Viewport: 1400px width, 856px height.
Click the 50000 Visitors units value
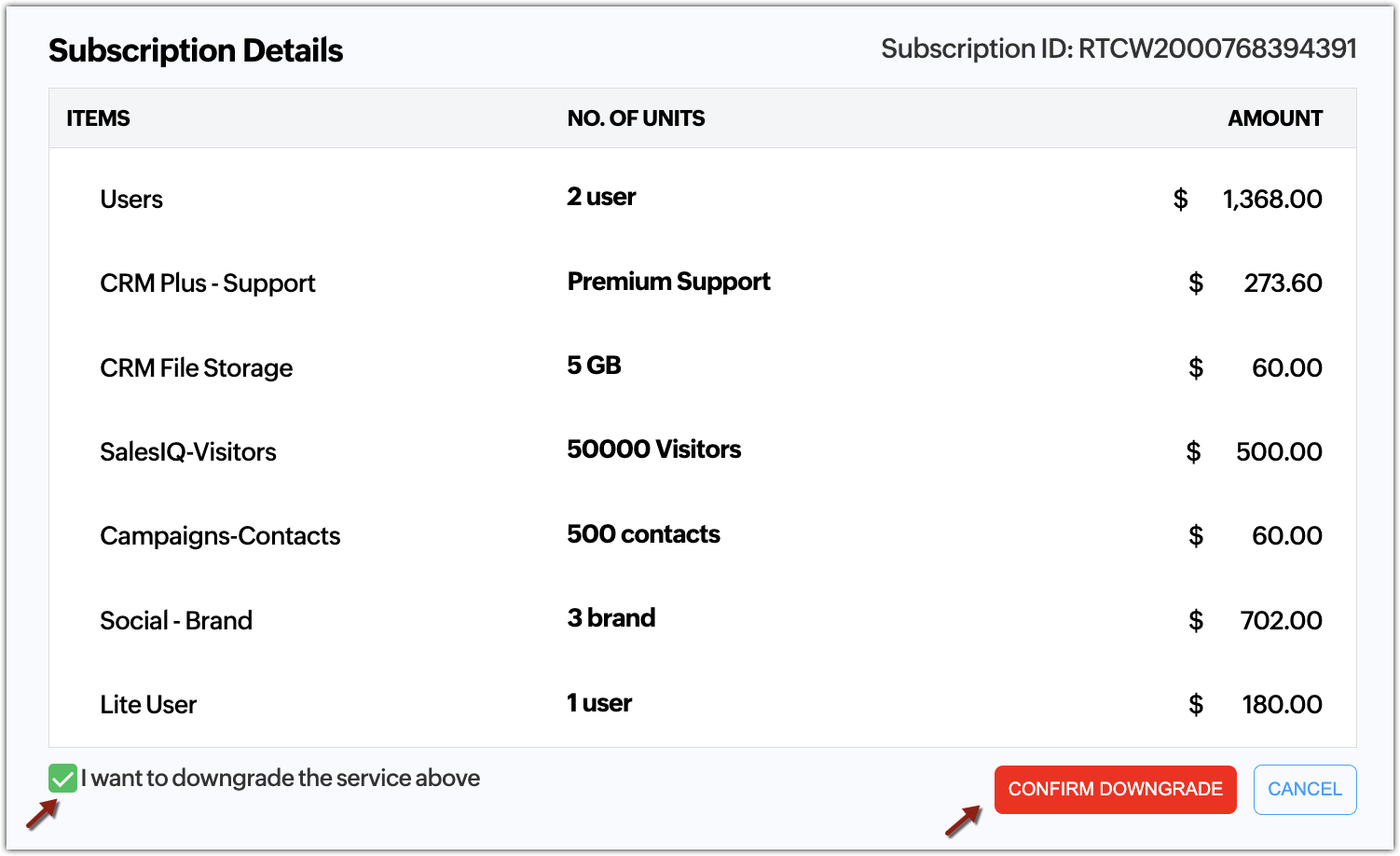[x=653, y=449]
